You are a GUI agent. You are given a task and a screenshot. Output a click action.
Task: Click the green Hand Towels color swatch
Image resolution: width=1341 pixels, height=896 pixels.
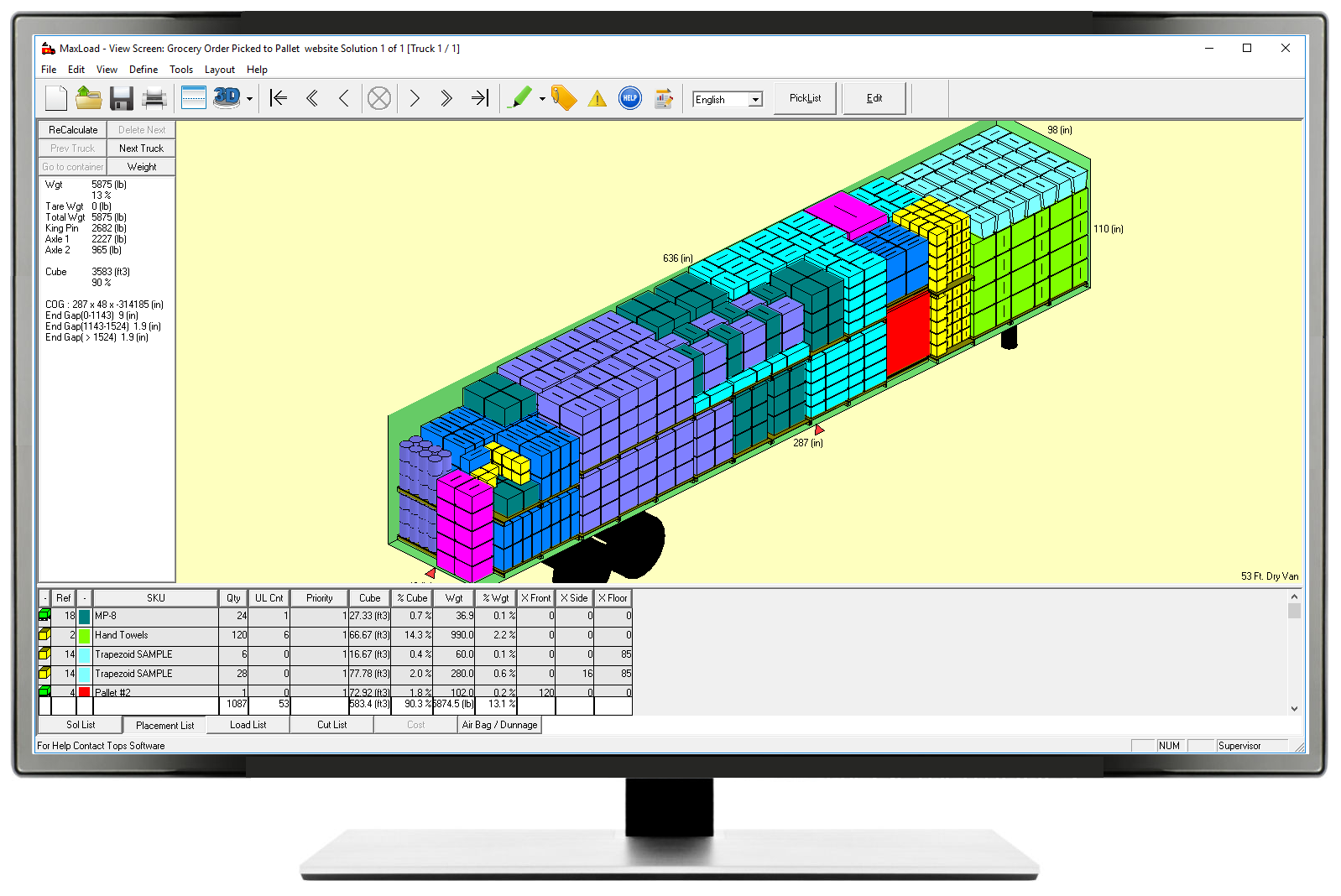coord(85,636)
